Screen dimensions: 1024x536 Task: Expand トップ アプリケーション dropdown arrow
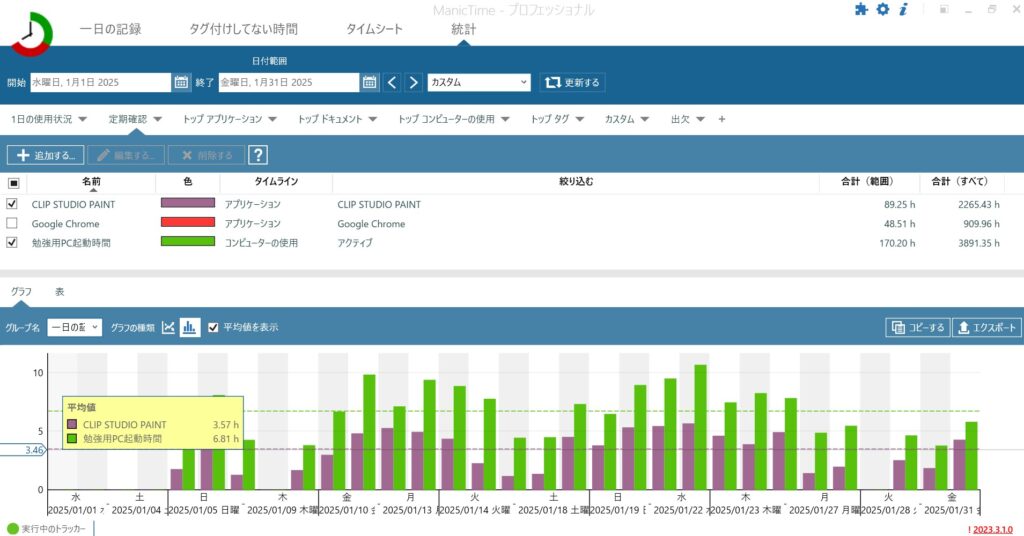coord(272,119)
